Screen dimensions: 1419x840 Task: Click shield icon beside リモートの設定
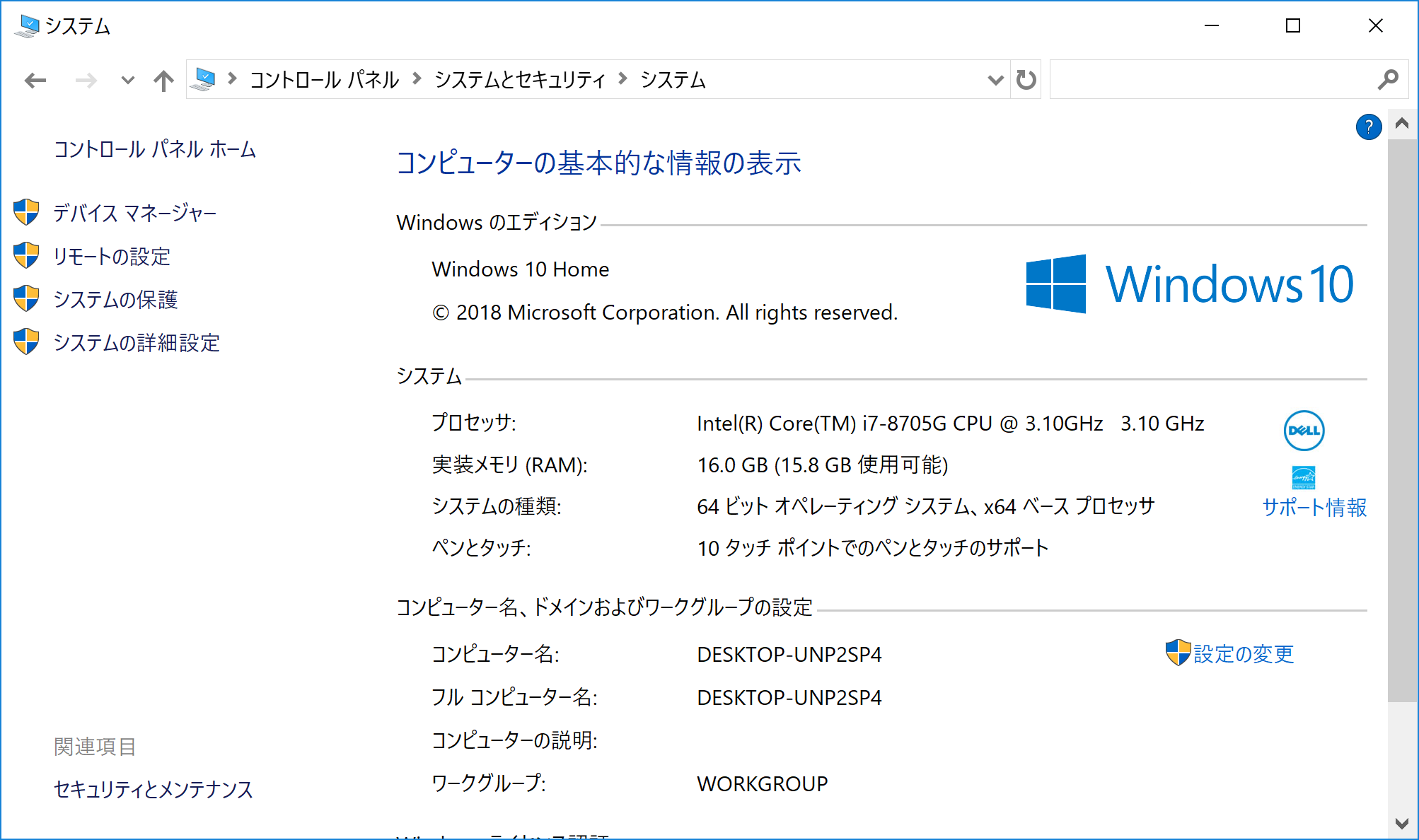(27, 255)
